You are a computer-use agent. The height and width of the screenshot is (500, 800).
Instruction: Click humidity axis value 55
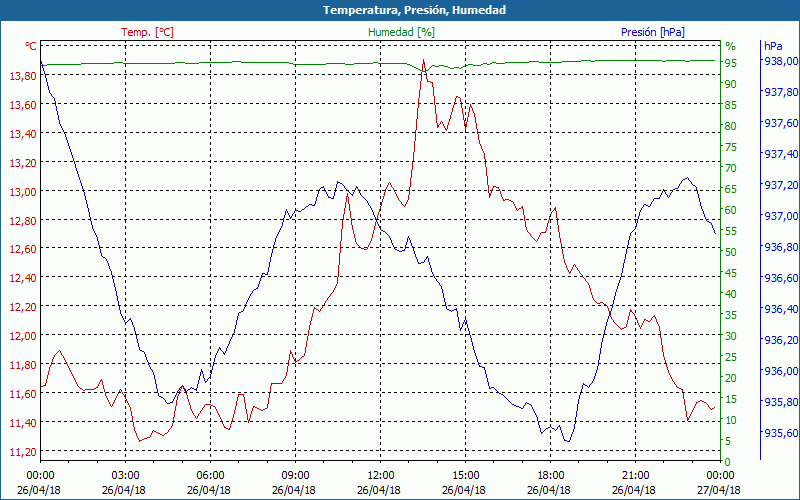point(731,231)
